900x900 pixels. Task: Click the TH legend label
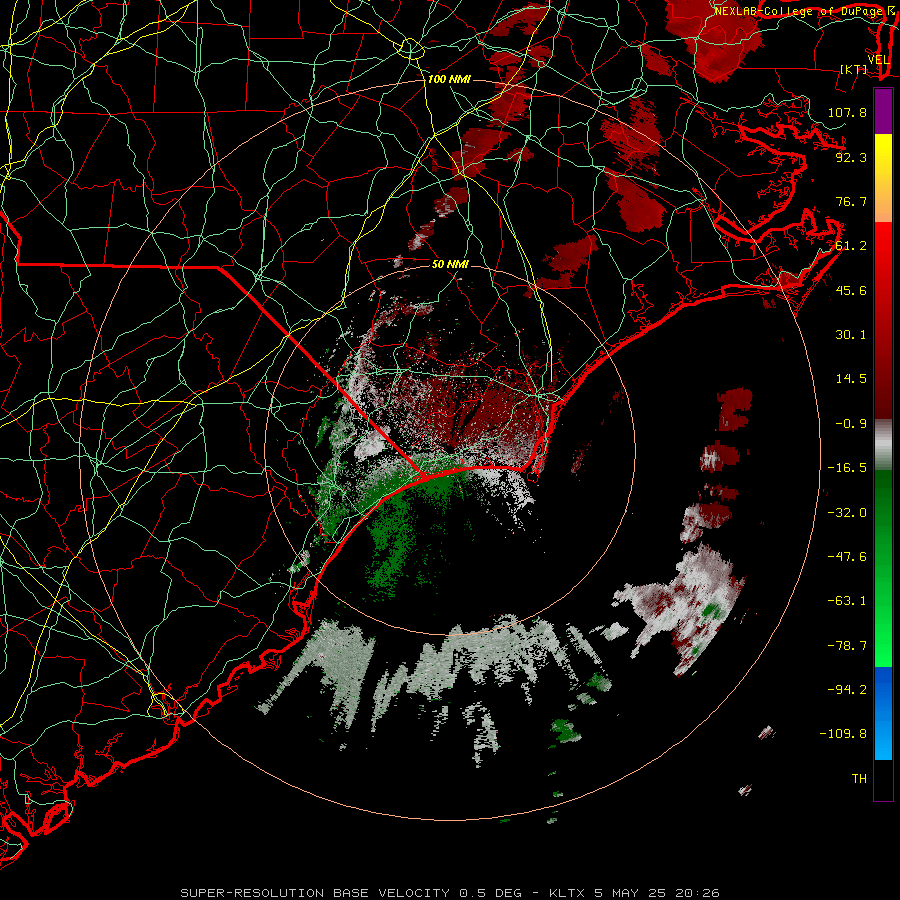pyautogui.click(x=859, y=779)
